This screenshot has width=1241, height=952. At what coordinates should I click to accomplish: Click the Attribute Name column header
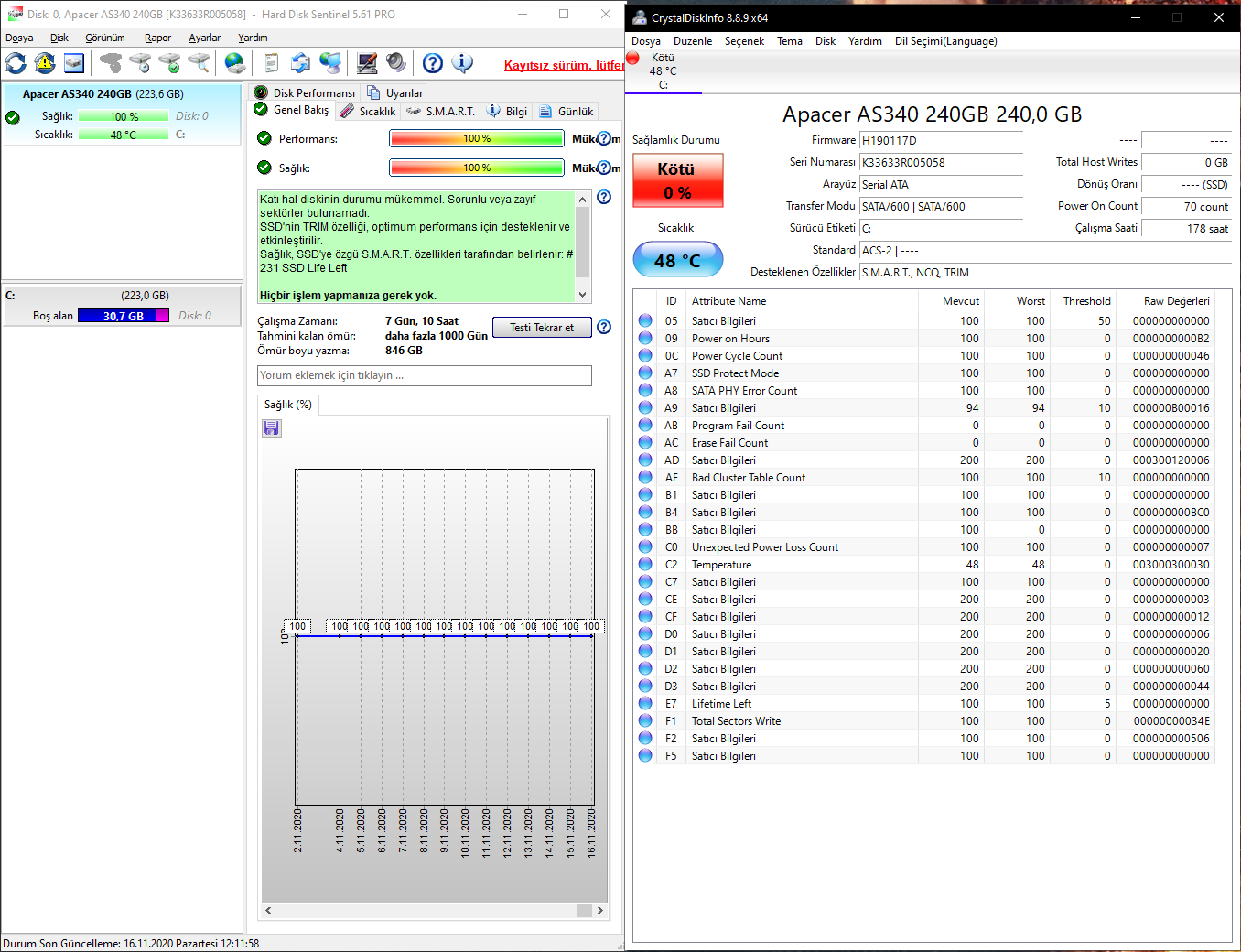point(729,301)
